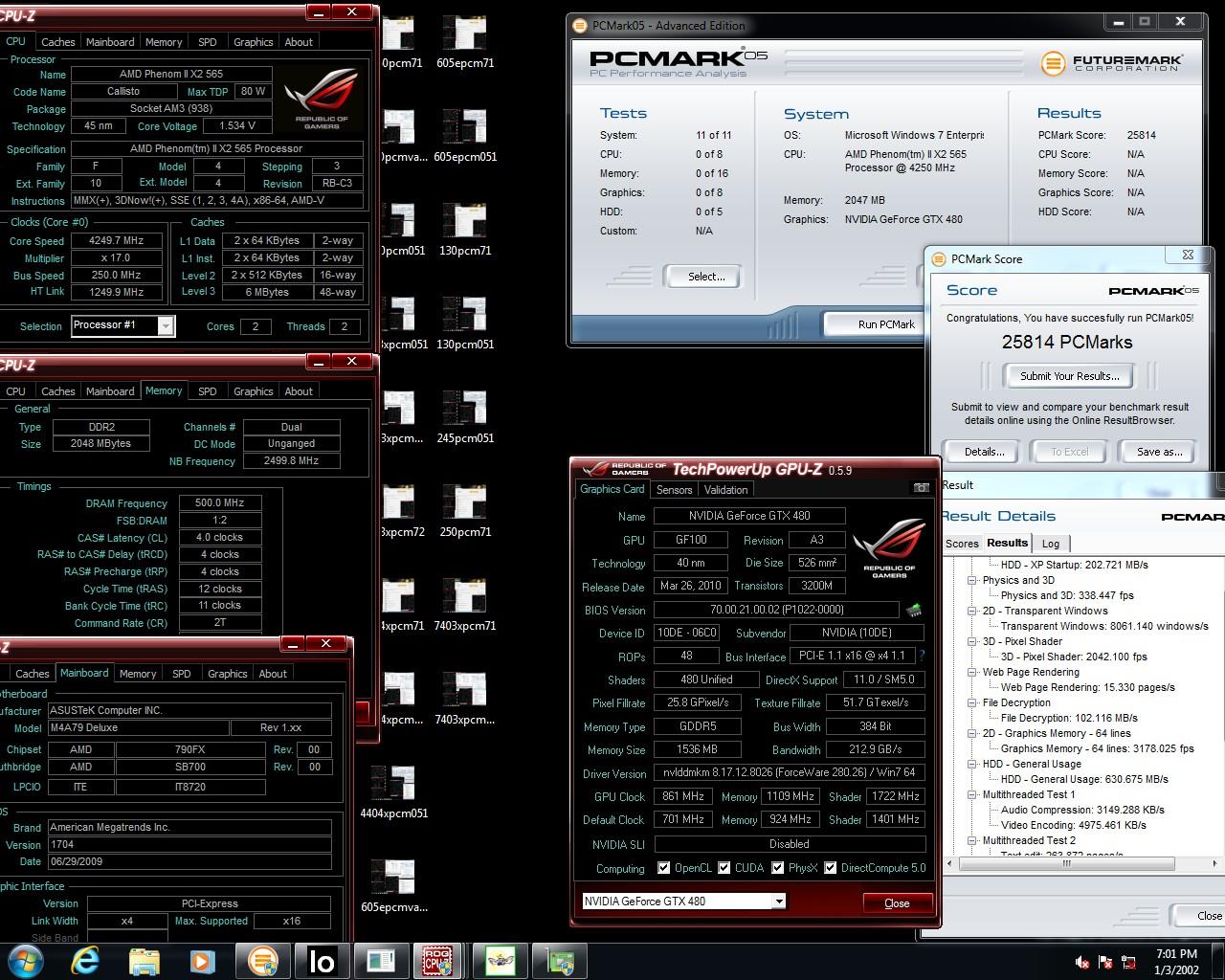Launch Internet Explorer from the taskbar
Viewport: 1225px width, 980px height.
tap(85, 960)
